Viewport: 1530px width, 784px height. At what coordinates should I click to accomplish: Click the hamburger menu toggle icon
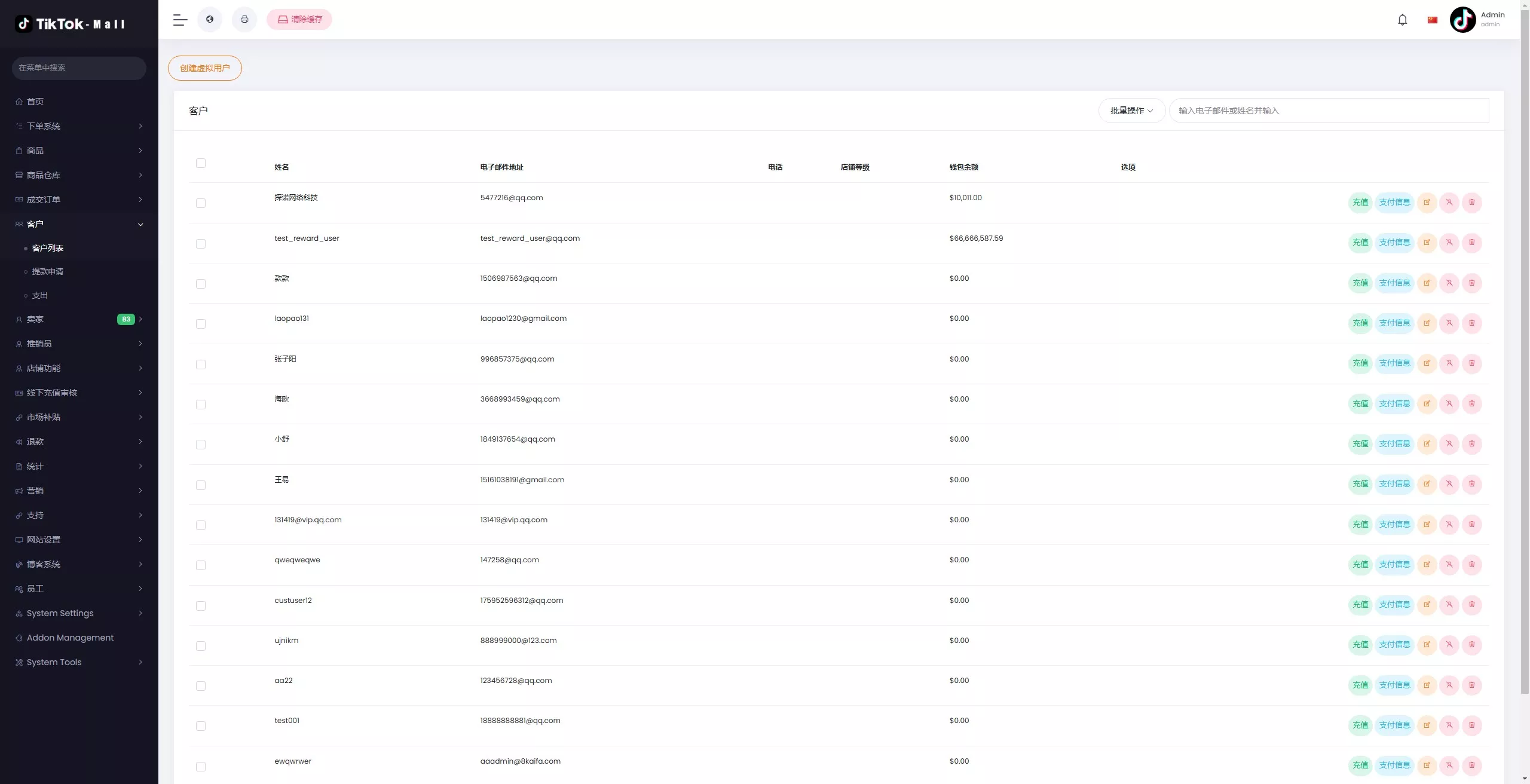pos(180,20)
